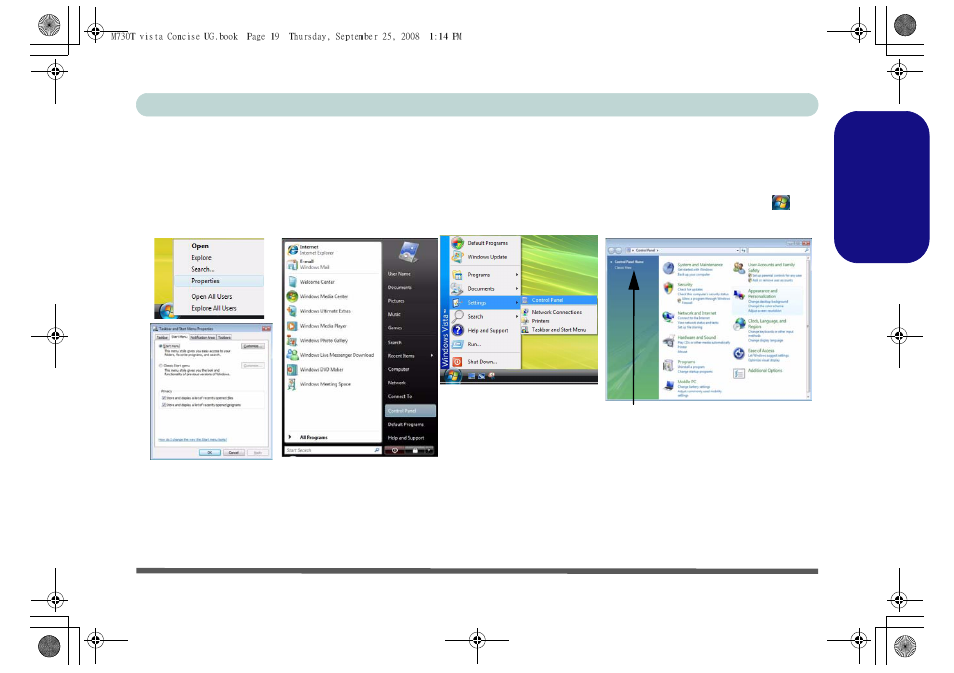
Task: Expand Documents submenu in classic menu
Action: (x=517, y=288)
